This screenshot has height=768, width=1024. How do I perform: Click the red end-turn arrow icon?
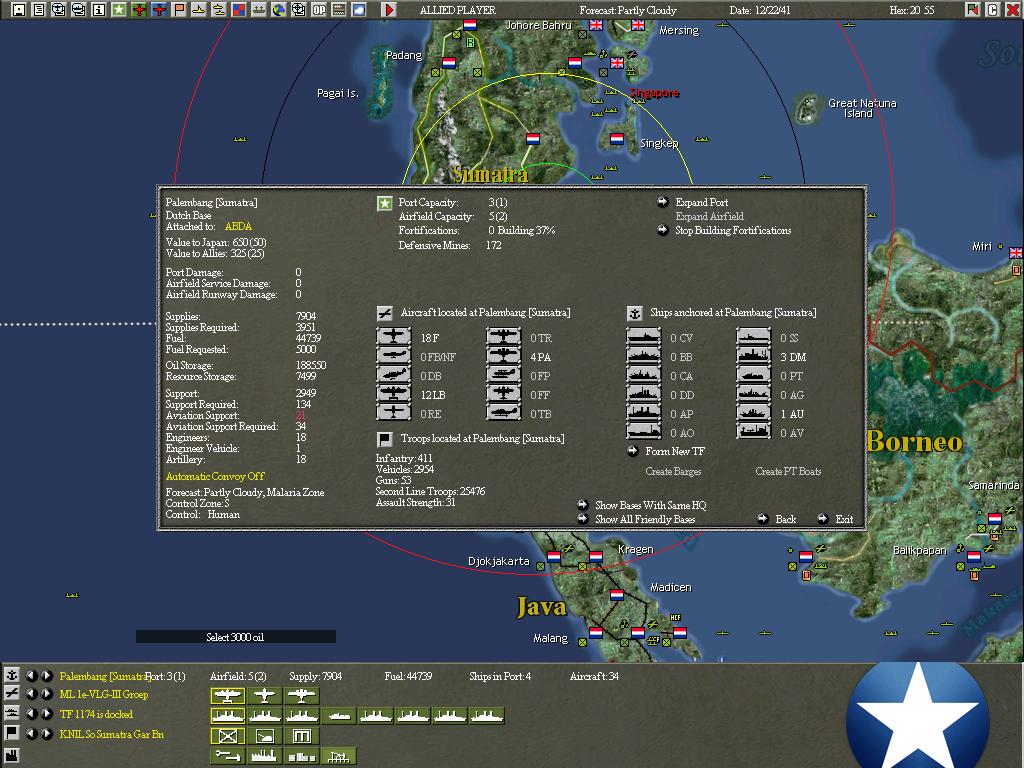tap(391, 9)
